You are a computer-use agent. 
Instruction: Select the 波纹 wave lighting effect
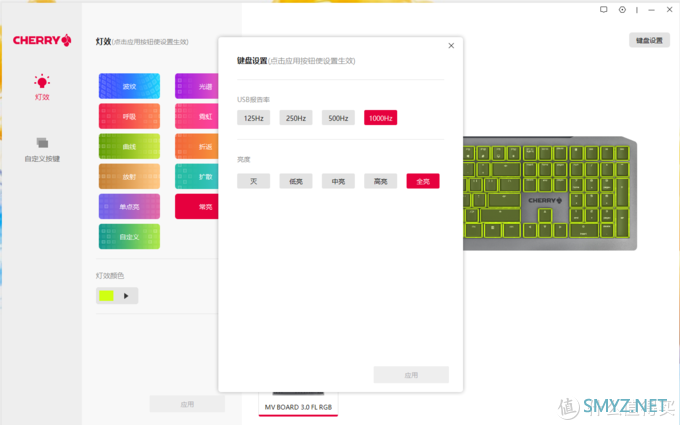[x=129, y=86]
